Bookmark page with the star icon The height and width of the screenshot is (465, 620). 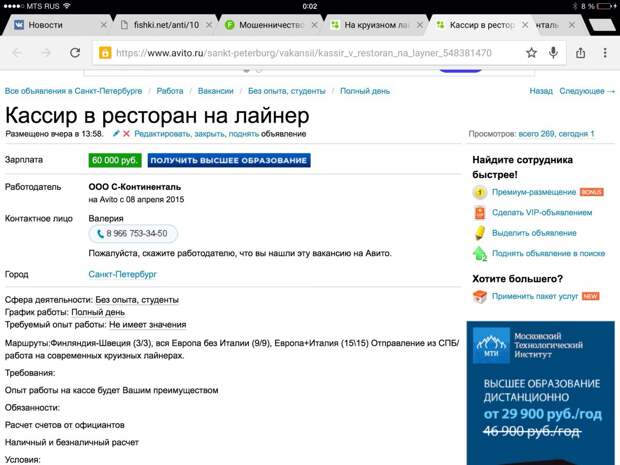tap(531, 53)
